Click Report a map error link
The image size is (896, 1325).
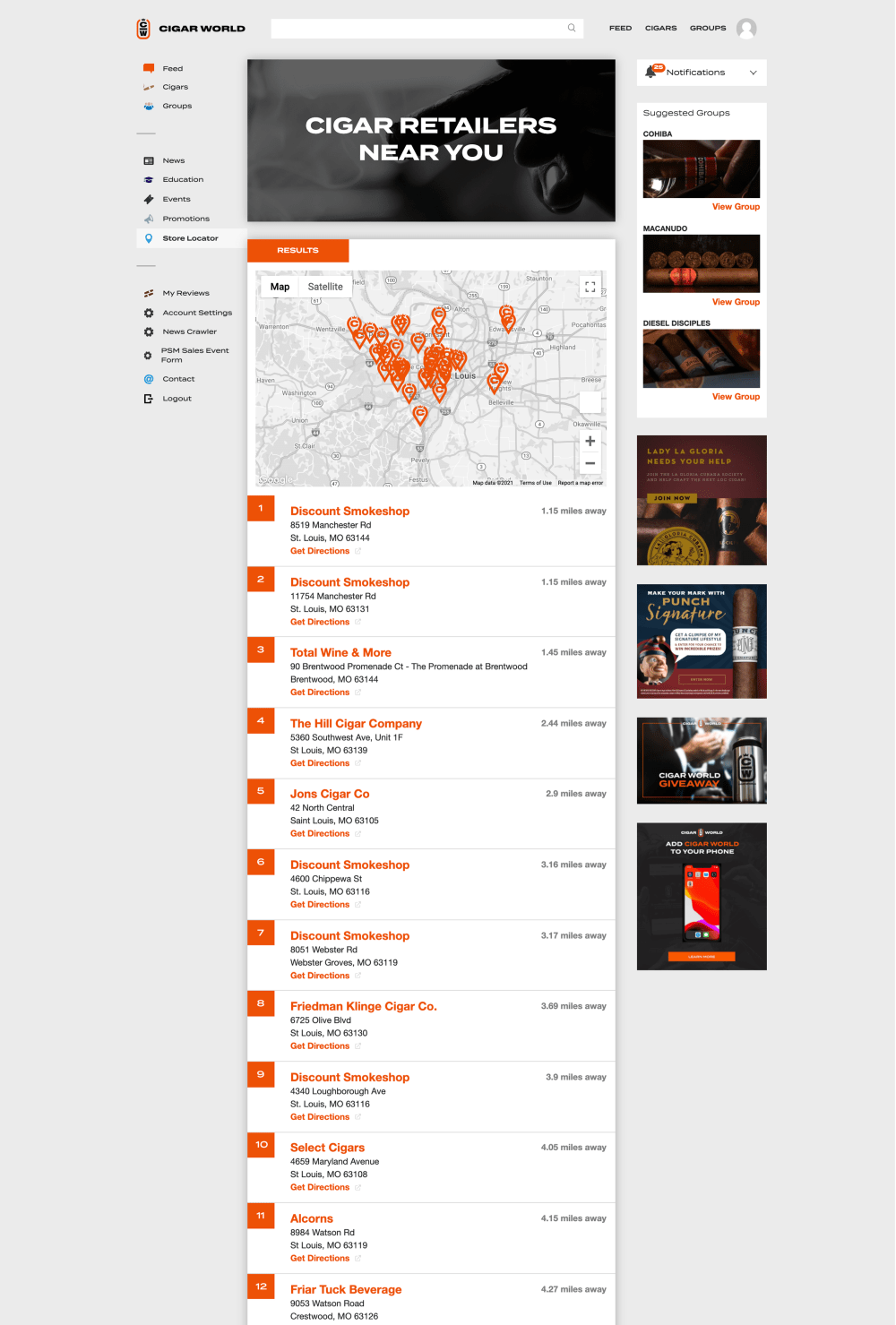(581, 483)
